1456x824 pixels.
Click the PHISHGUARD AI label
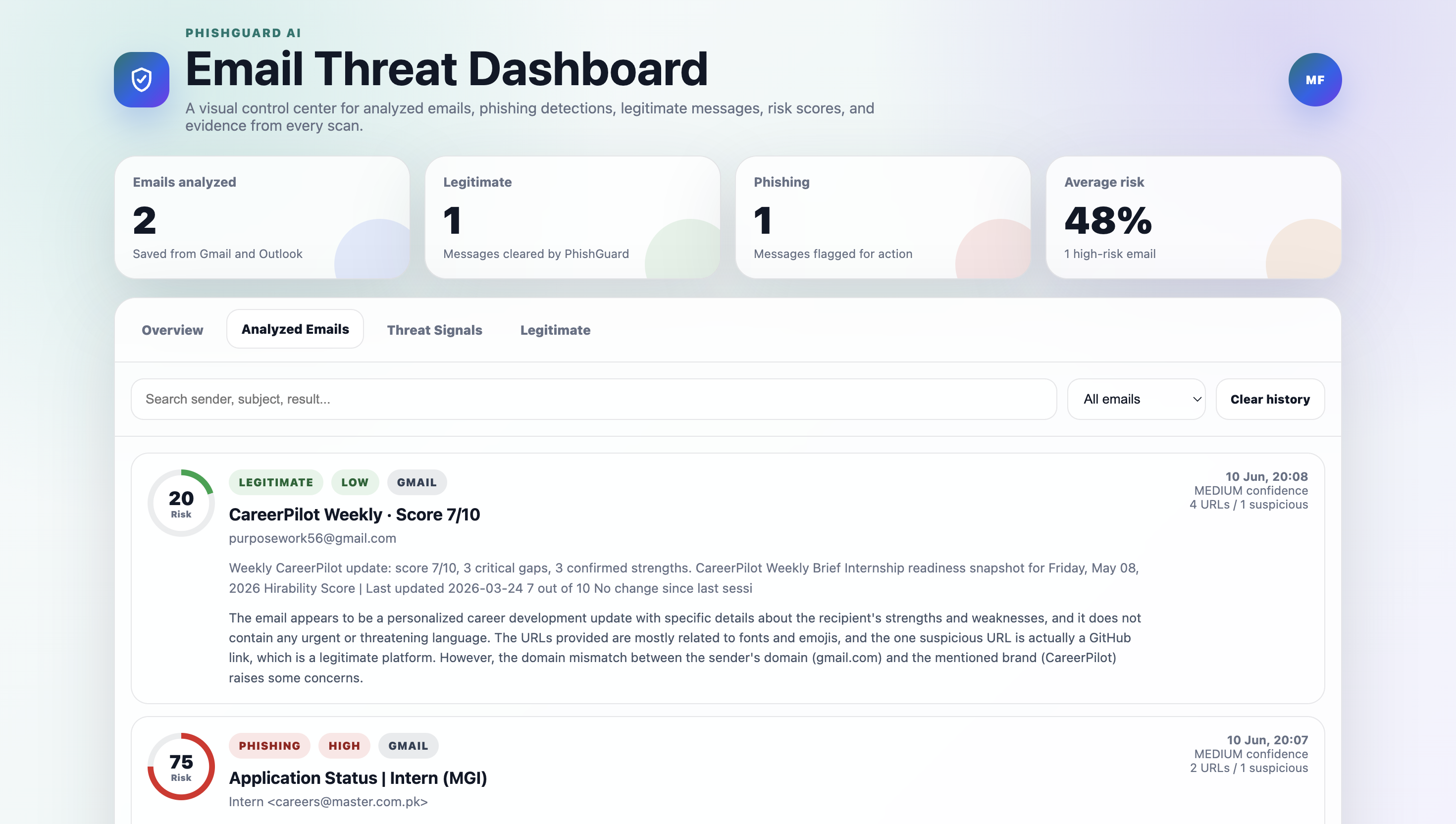(x=243, y=33)
